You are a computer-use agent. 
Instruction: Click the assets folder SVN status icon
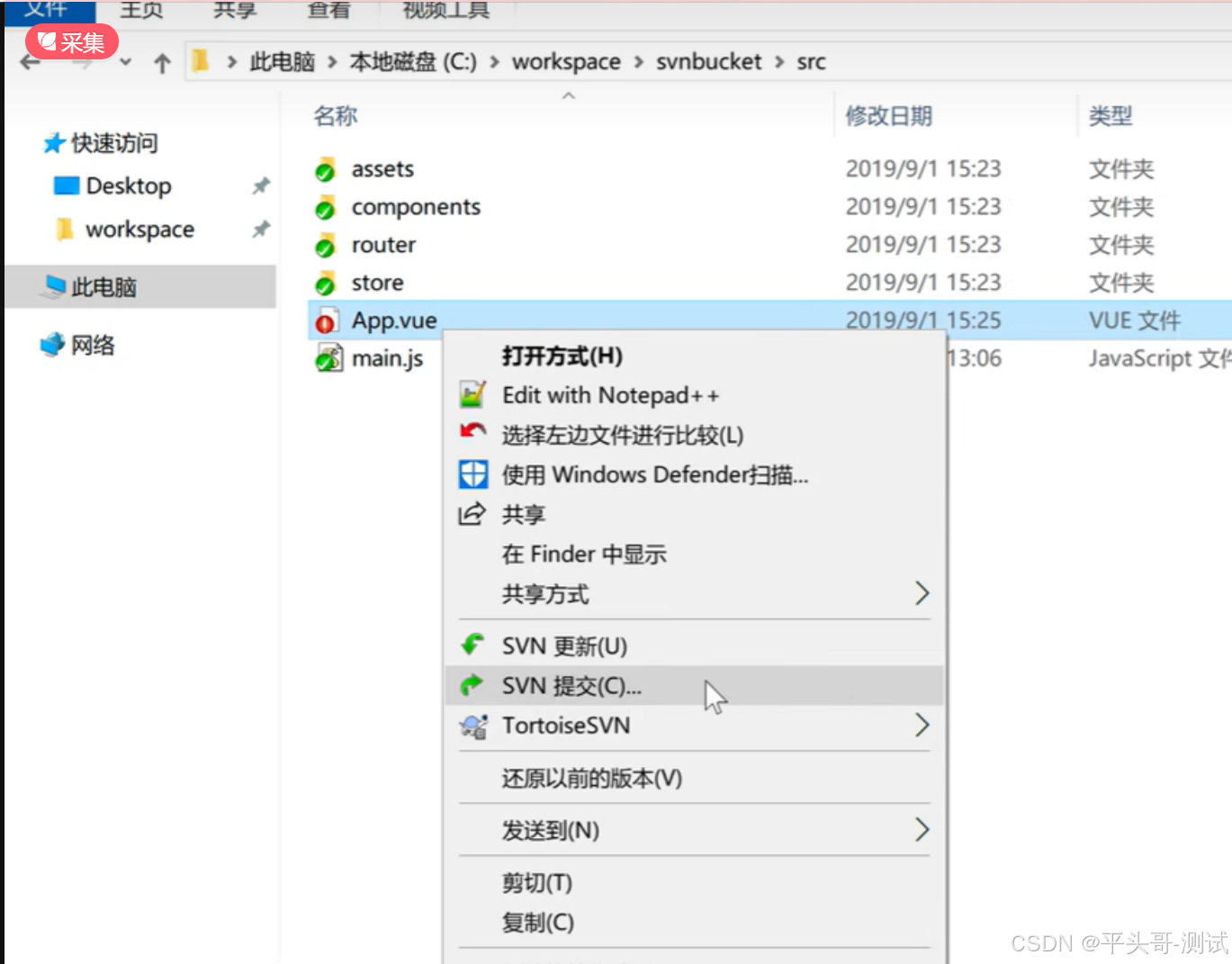[325, 170]
